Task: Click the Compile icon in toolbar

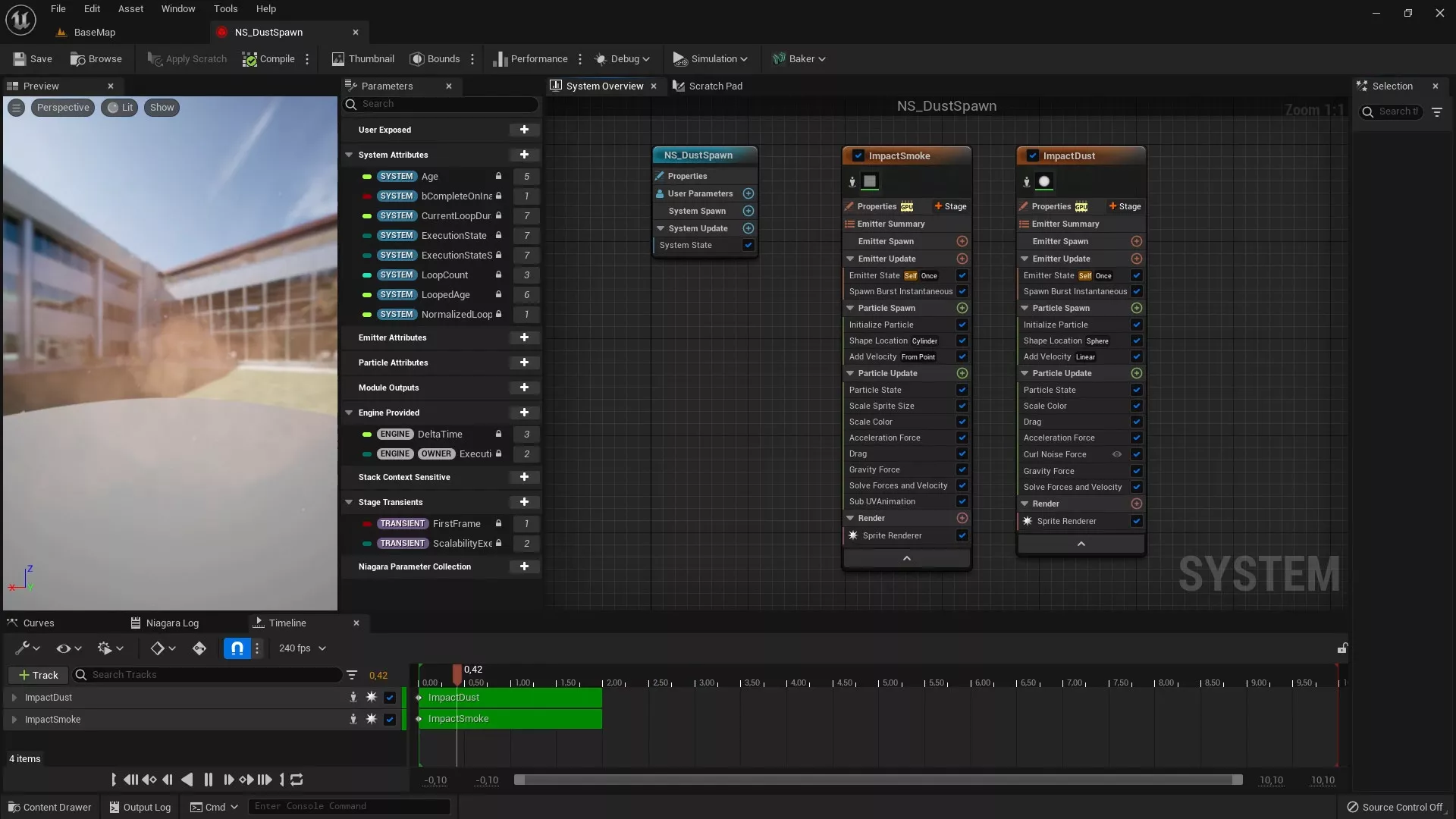Action: tap(249, 59)
